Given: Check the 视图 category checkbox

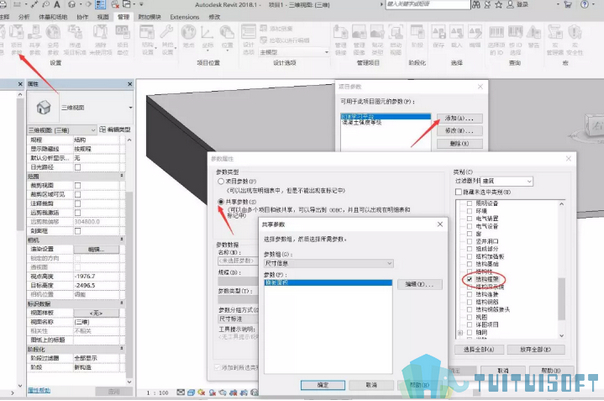Looking at the screenshot, I should [x=470, y=317].
